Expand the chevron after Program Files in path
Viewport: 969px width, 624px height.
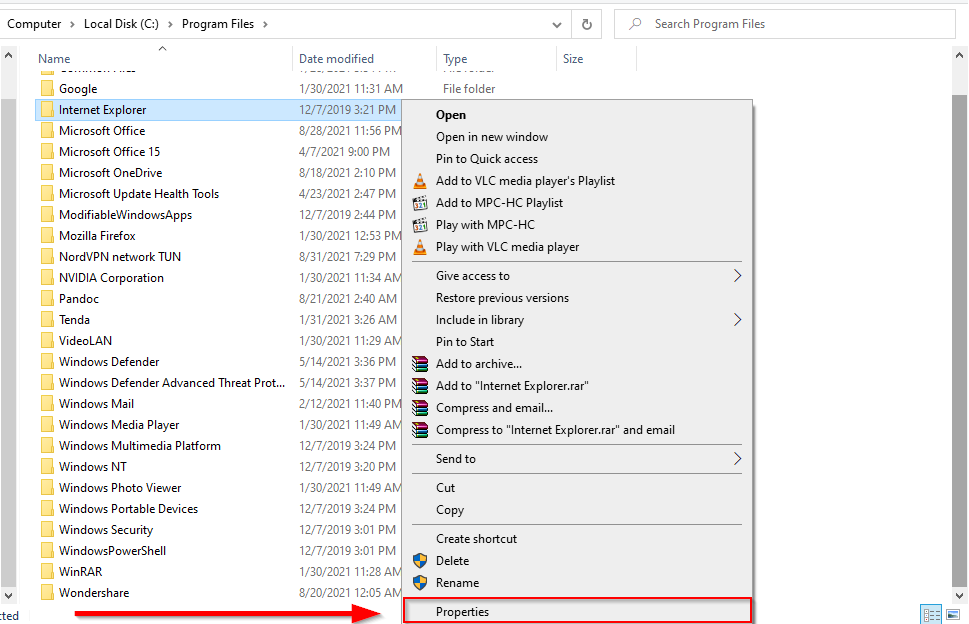tap(266, 24)
